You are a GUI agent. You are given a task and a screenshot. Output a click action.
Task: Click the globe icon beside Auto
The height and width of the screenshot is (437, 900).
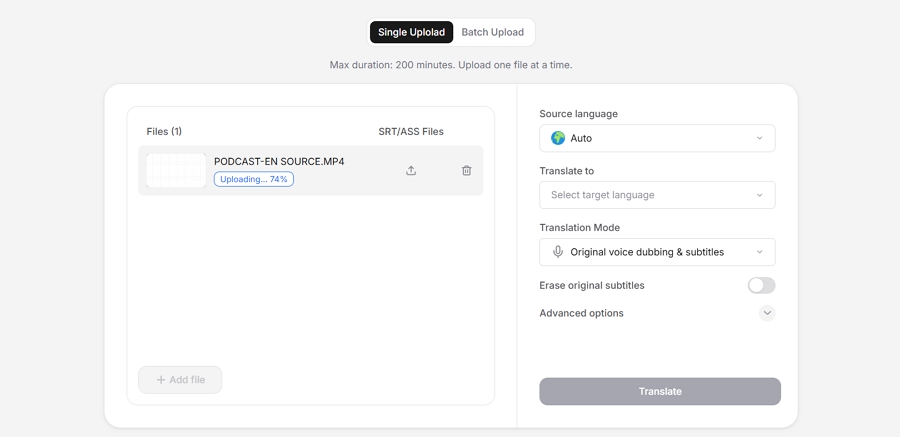tap(558, 138)
